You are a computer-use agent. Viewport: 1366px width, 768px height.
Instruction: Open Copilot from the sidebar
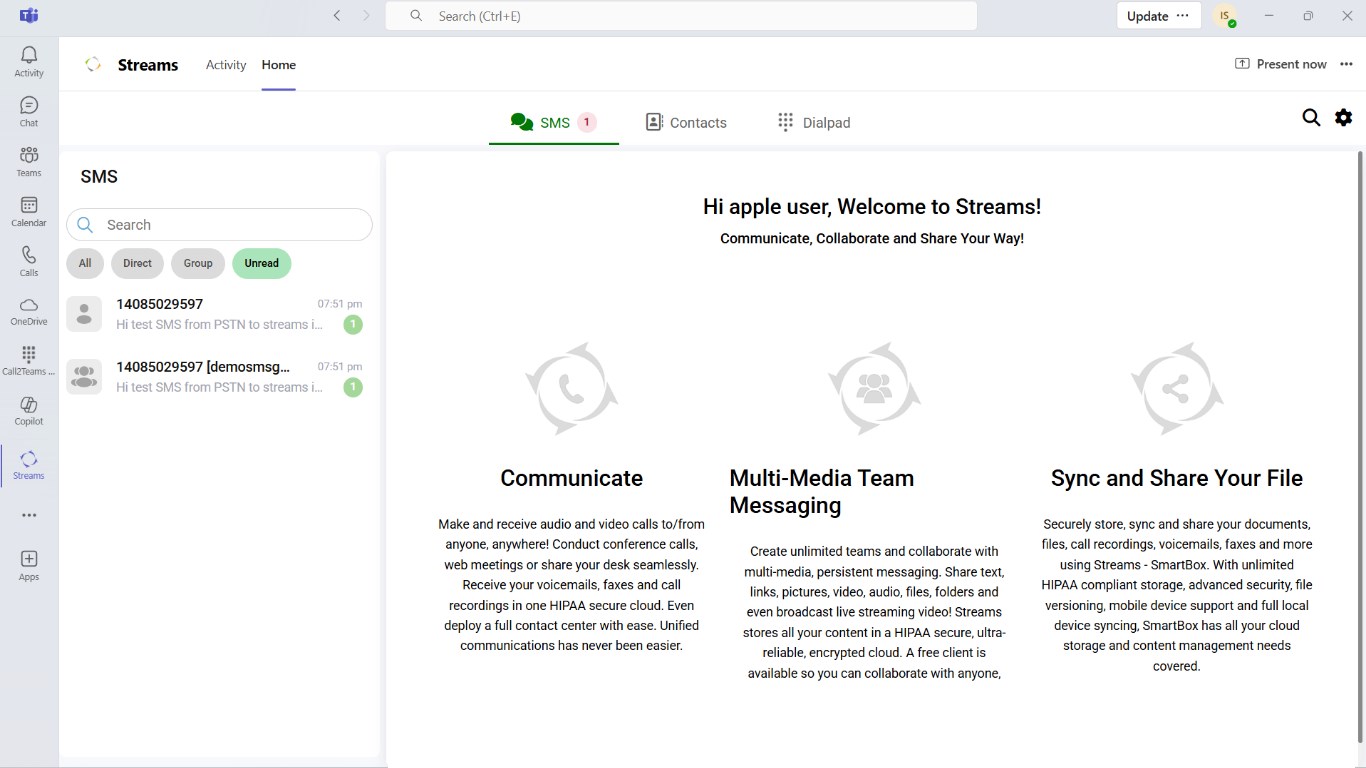tap(29, 411)
